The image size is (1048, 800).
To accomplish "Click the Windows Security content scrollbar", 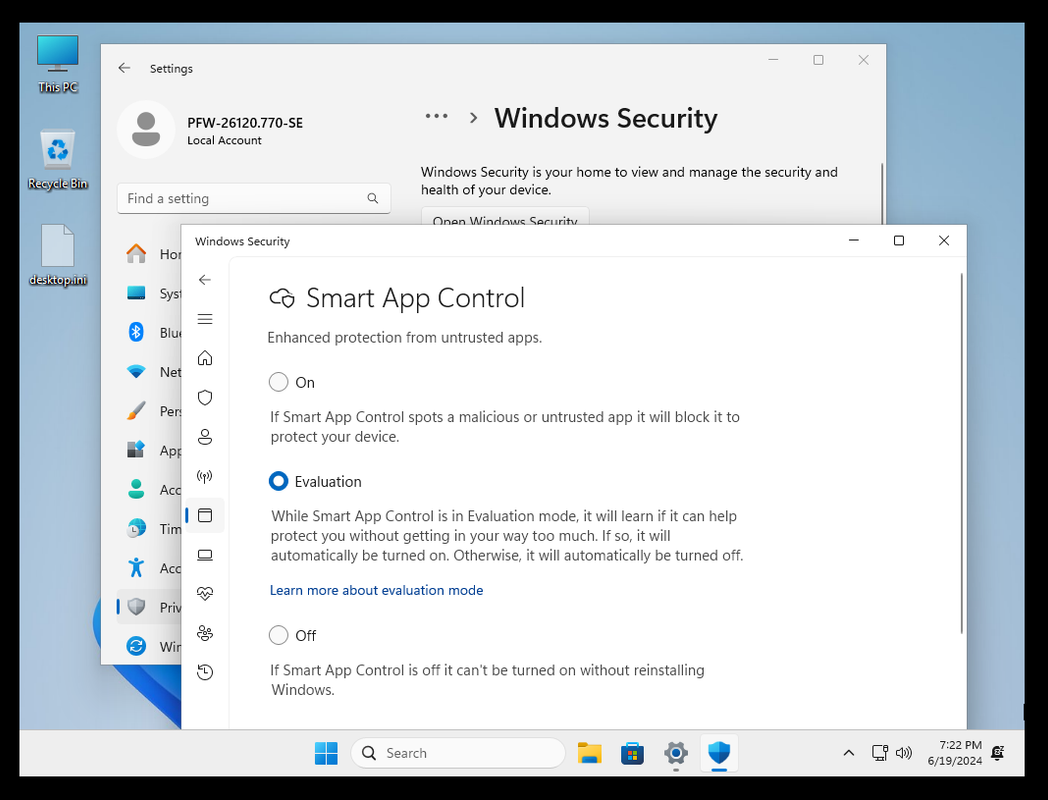I will (962, 453).
